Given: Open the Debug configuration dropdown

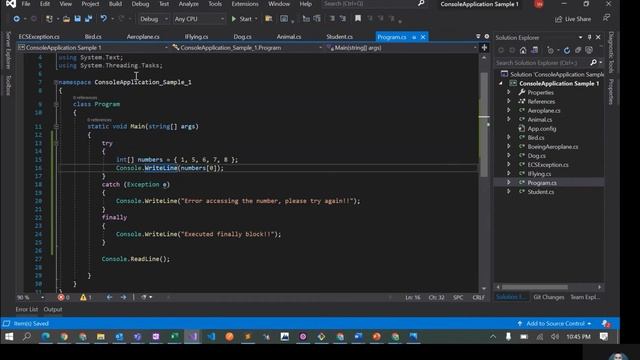Looking at the screenshot, I should (x=153, y=19).
